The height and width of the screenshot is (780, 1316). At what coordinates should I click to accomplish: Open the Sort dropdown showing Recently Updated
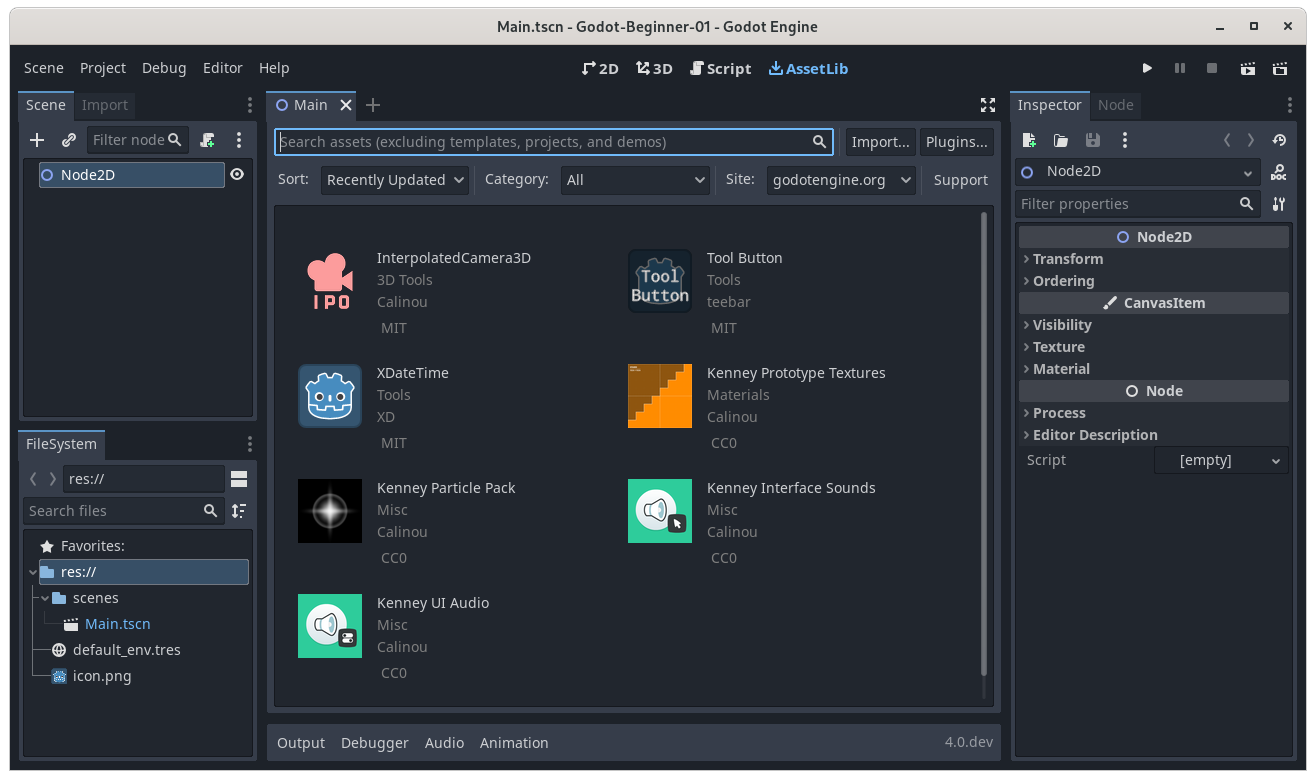click(x=394, y=180)
